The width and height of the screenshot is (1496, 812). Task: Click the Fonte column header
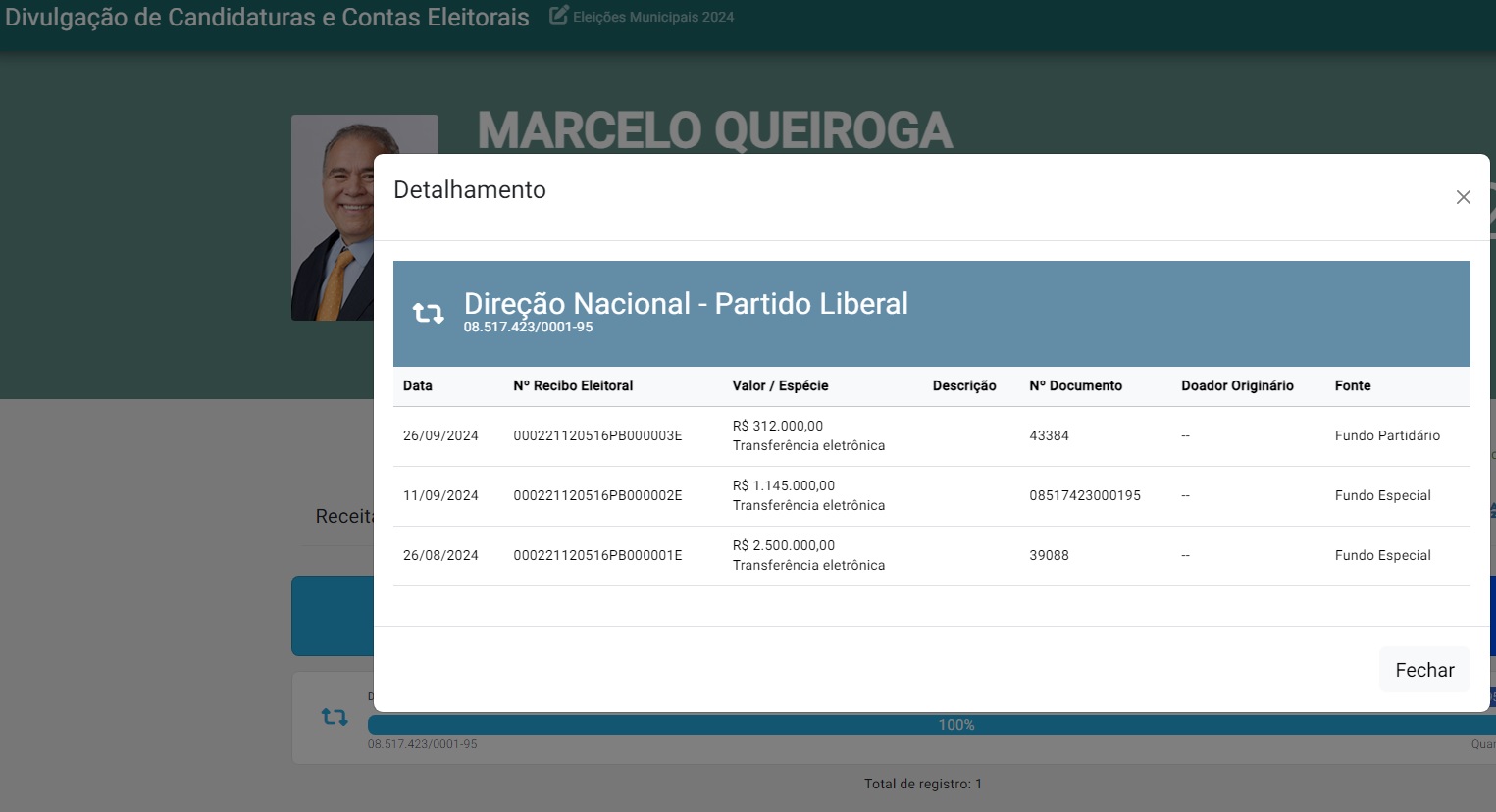tap(1352, 386)
